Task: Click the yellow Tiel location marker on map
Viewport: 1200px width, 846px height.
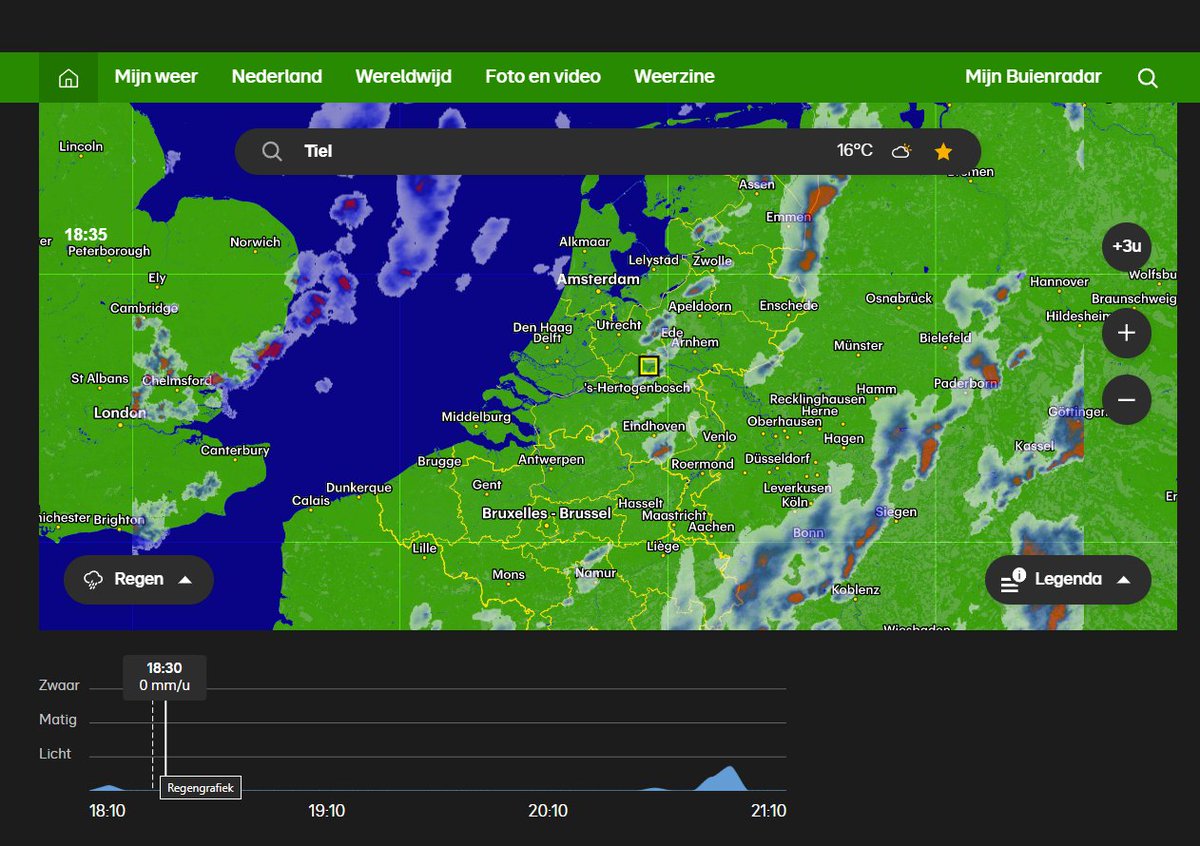Action: (x=649, y=366)
